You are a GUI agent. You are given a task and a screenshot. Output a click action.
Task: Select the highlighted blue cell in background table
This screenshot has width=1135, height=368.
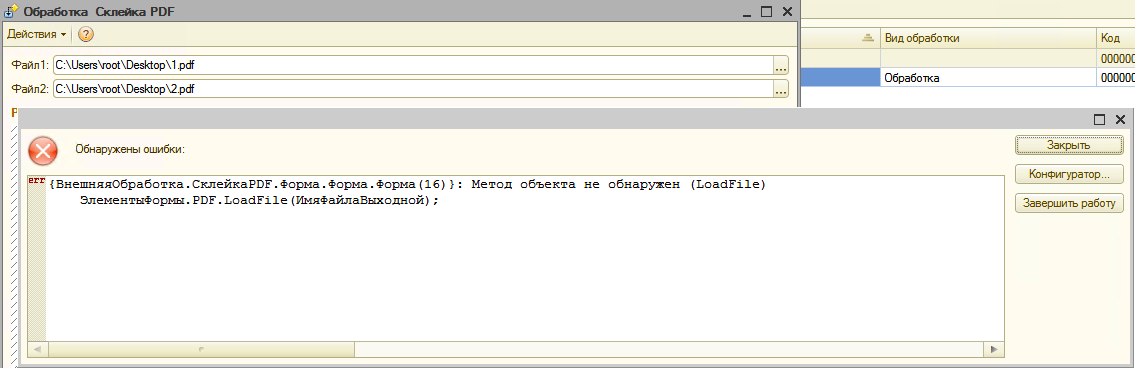pyautogui.click(x=840, y=78)
